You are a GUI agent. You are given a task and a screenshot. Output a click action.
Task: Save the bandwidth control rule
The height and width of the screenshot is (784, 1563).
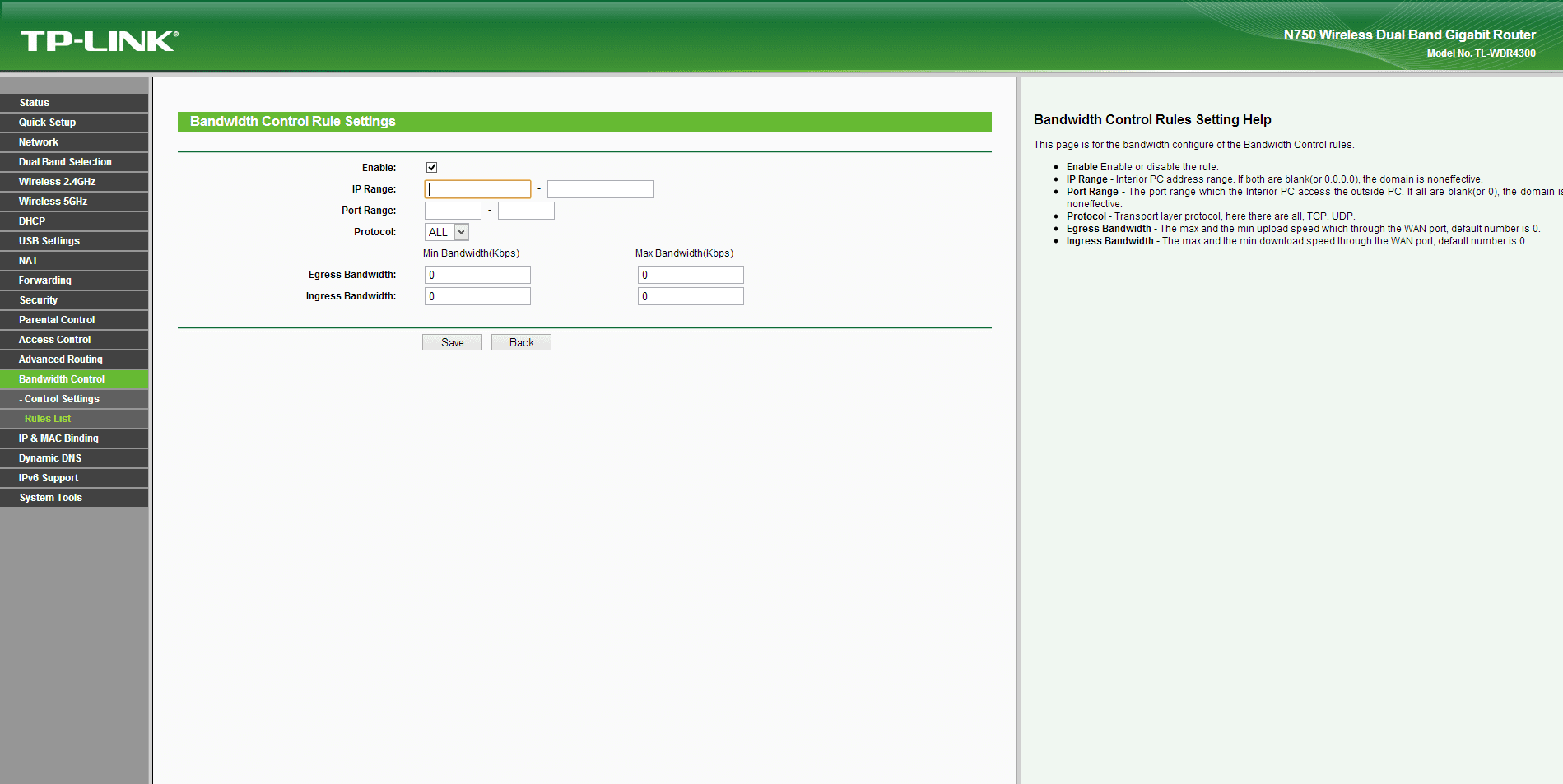[452, 342]
